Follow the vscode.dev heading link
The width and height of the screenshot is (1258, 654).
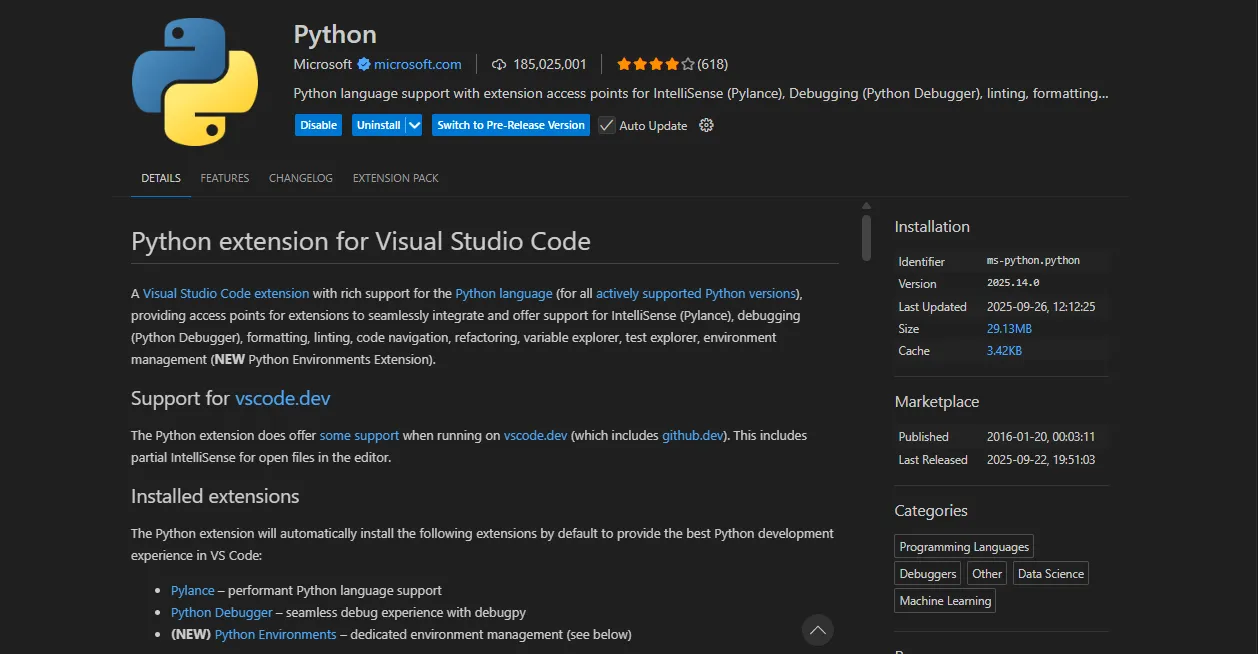282,398
